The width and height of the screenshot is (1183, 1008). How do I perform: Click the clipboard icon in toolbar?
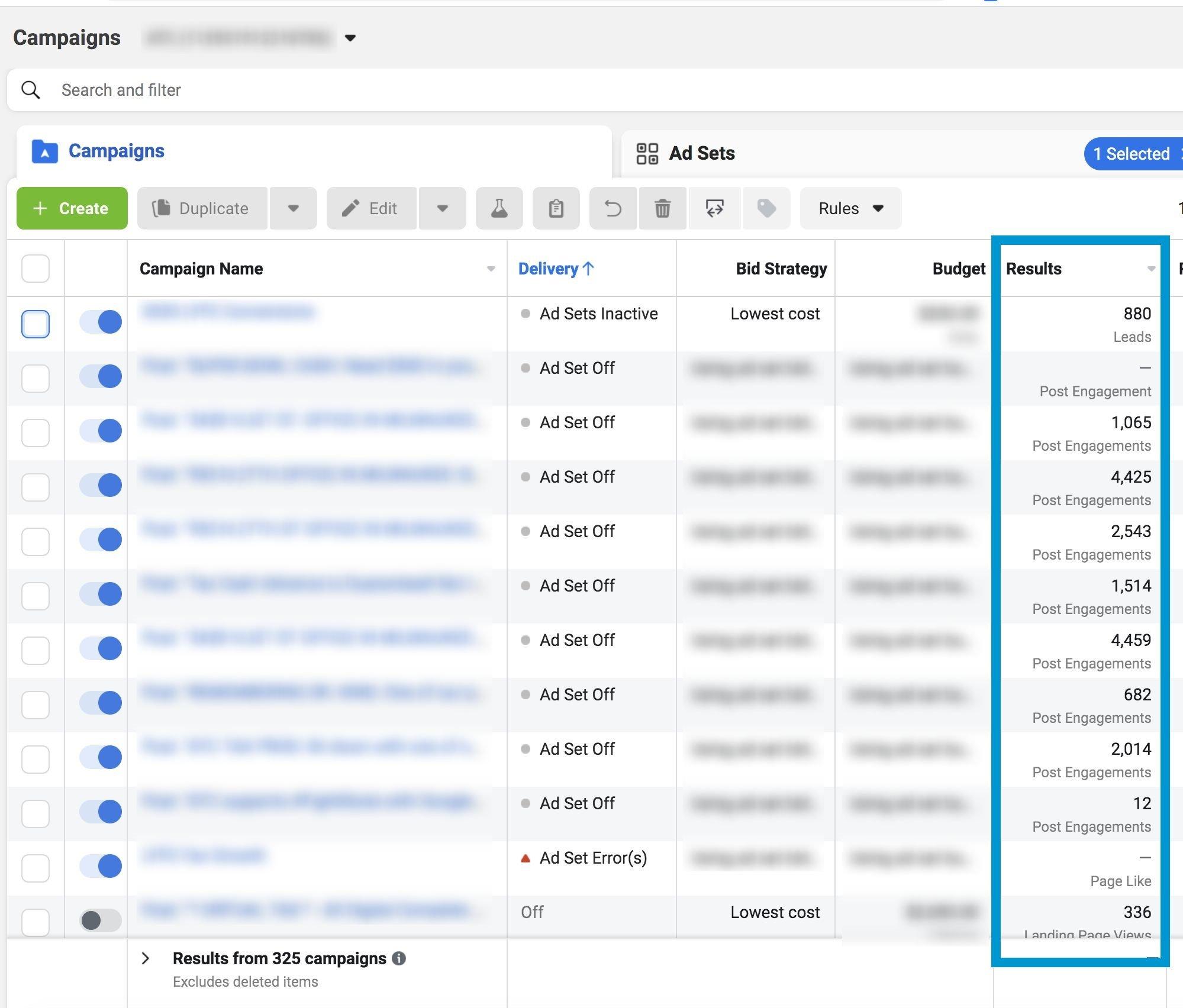556,208
